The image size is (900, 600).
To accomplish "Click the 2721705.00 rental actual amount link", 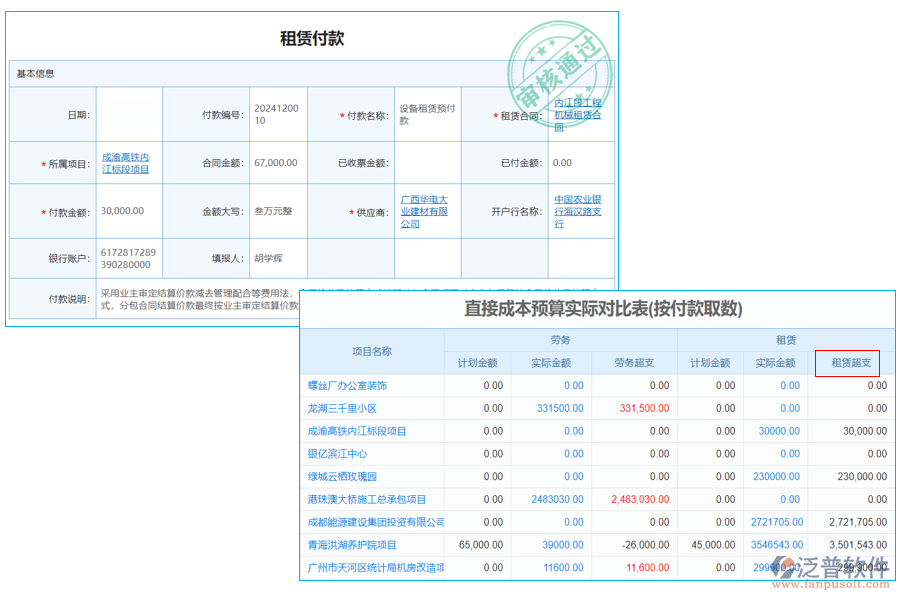I will (x=776, y=522).
